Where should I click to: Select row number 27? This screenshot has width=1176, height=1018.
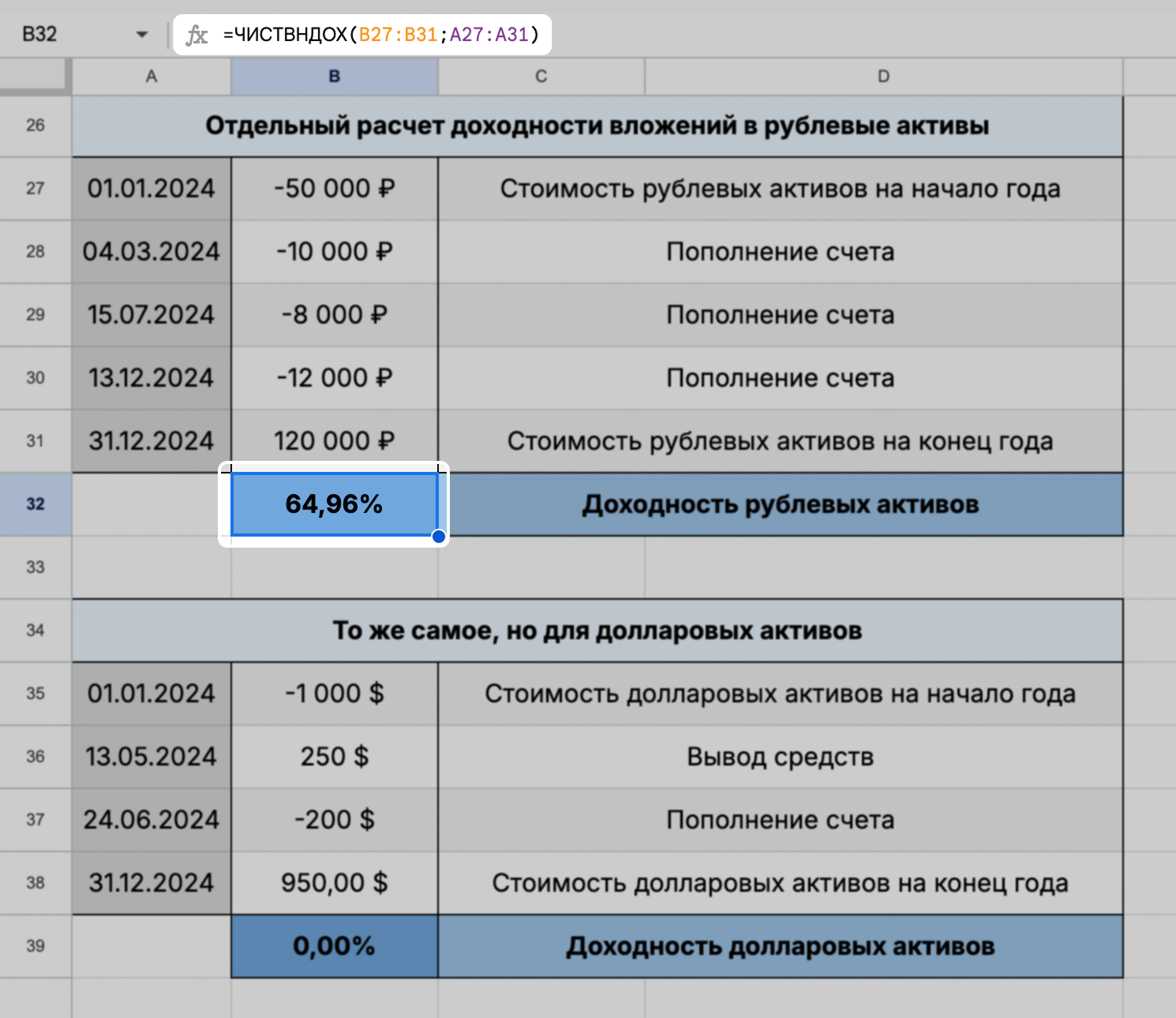(35, 188)
